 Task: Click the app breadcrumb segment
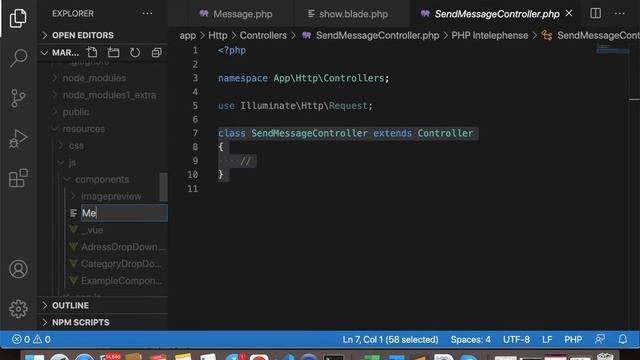187,36
